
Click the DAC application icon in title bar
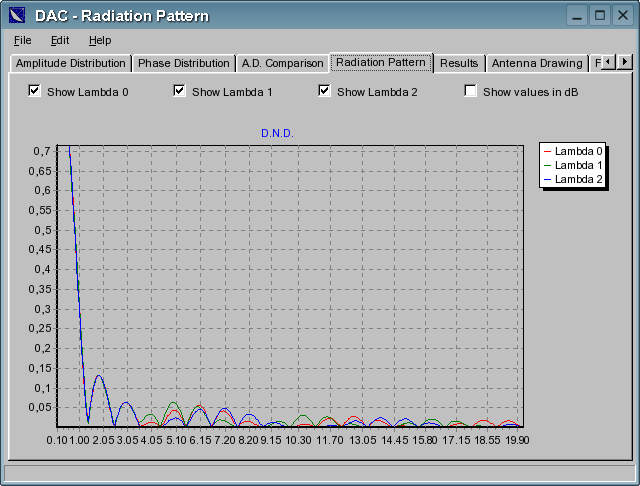17,16
